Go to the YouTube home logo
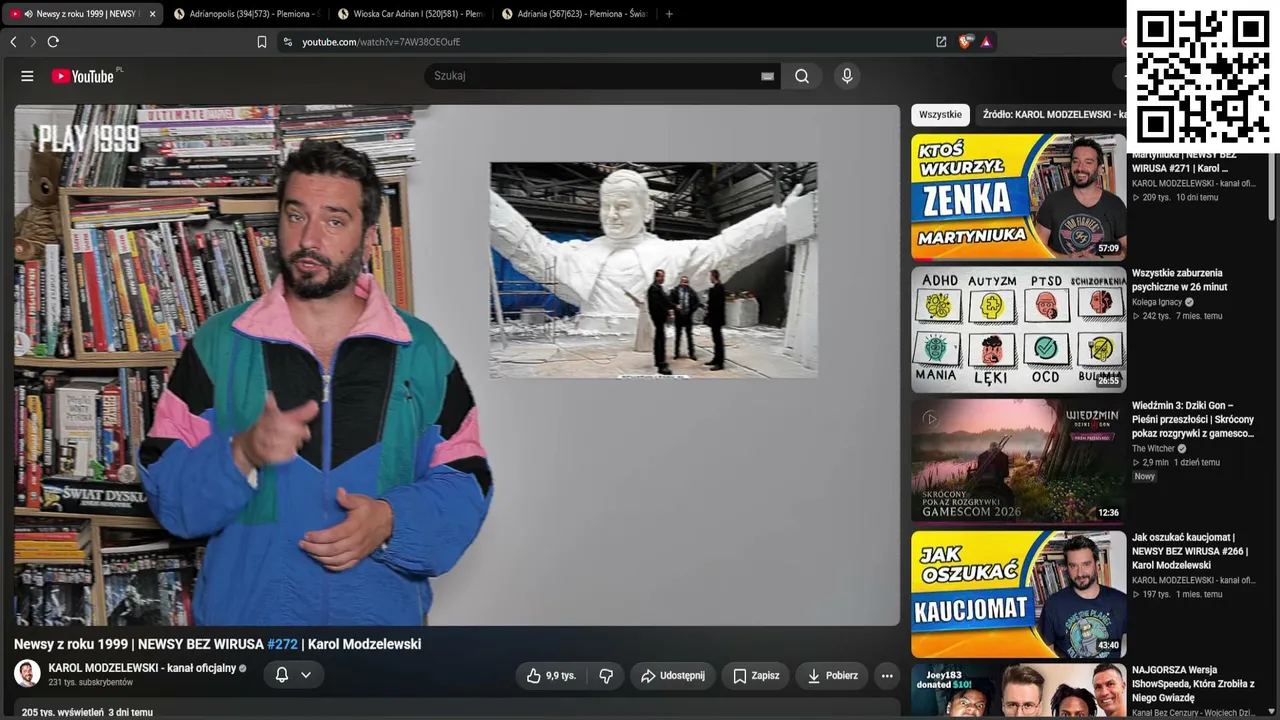This screenshot has width=1280, height=720. click(x=84, y=76)
